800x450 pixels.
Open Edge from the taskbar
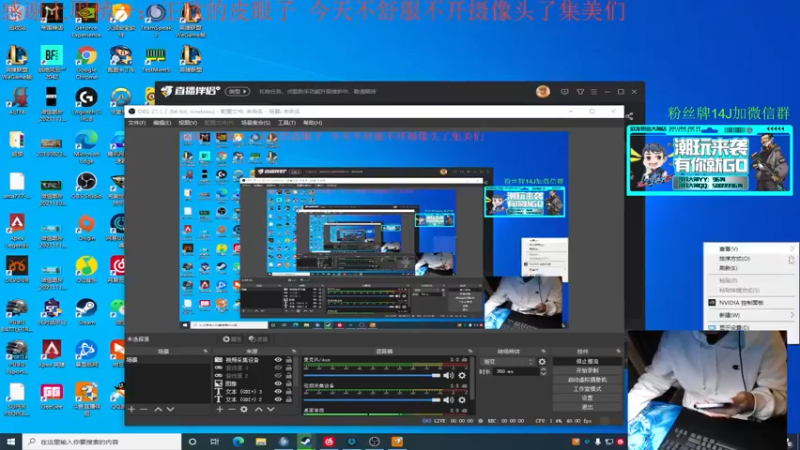tap(238, 441)
